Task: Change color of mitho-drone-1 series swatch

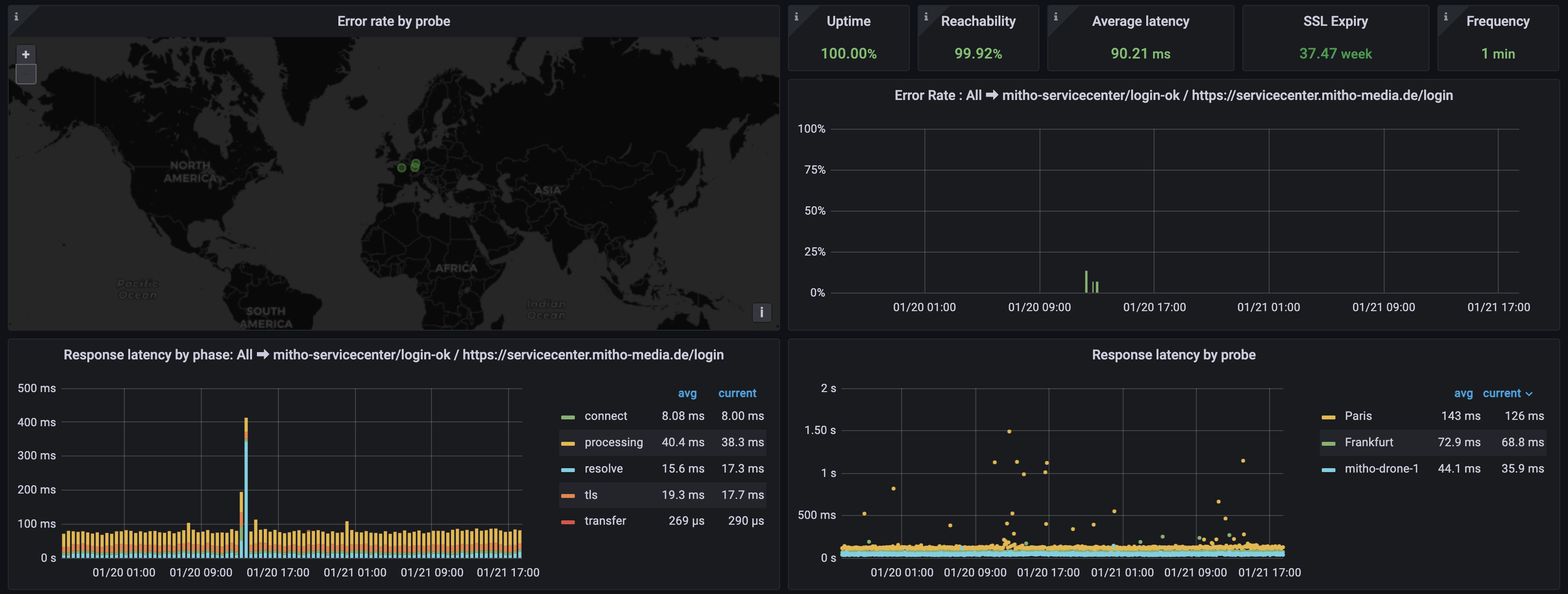Action: click(1328, 470)
